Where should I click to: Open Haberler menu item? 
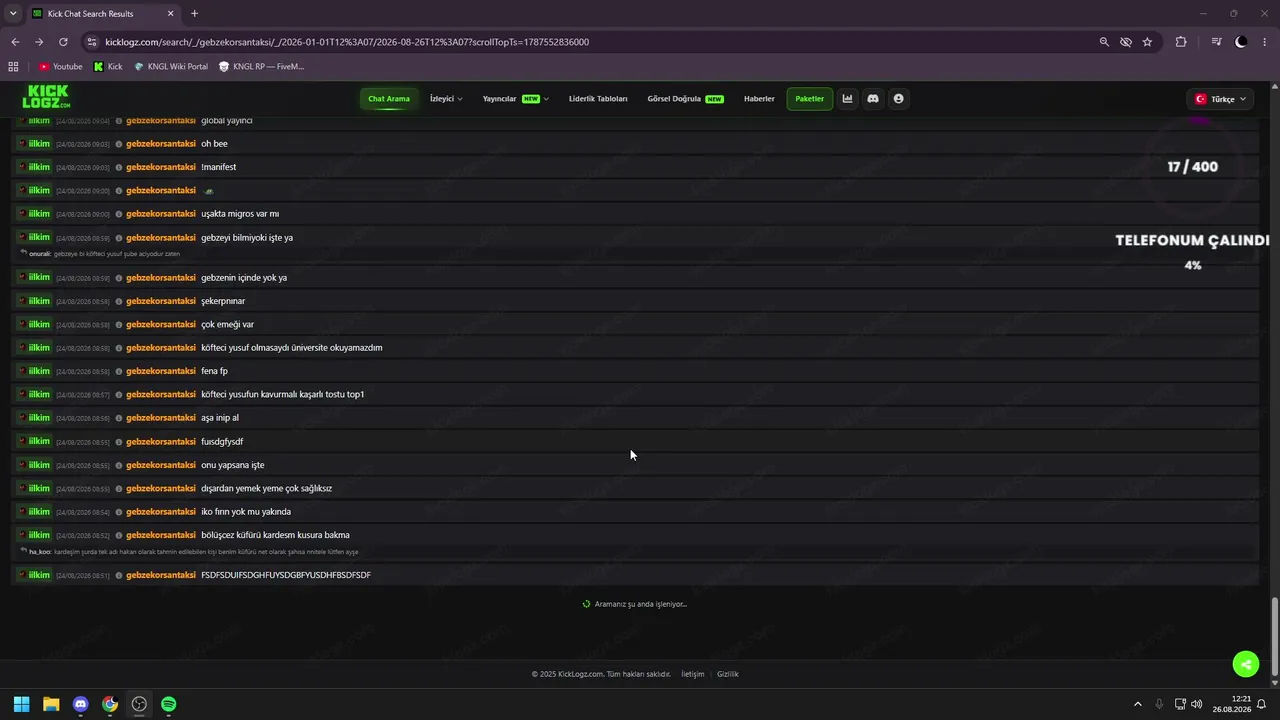point(759,99)
